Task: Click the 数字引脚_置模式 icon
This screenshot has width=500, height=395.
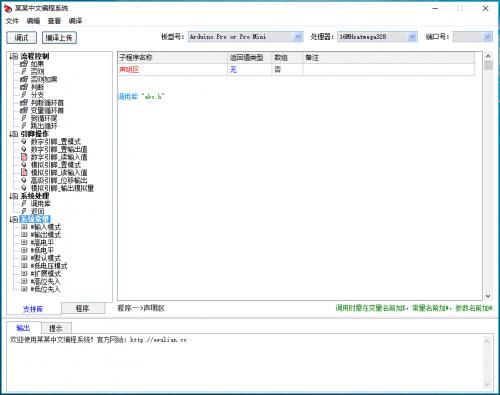Action: [24, 141]
